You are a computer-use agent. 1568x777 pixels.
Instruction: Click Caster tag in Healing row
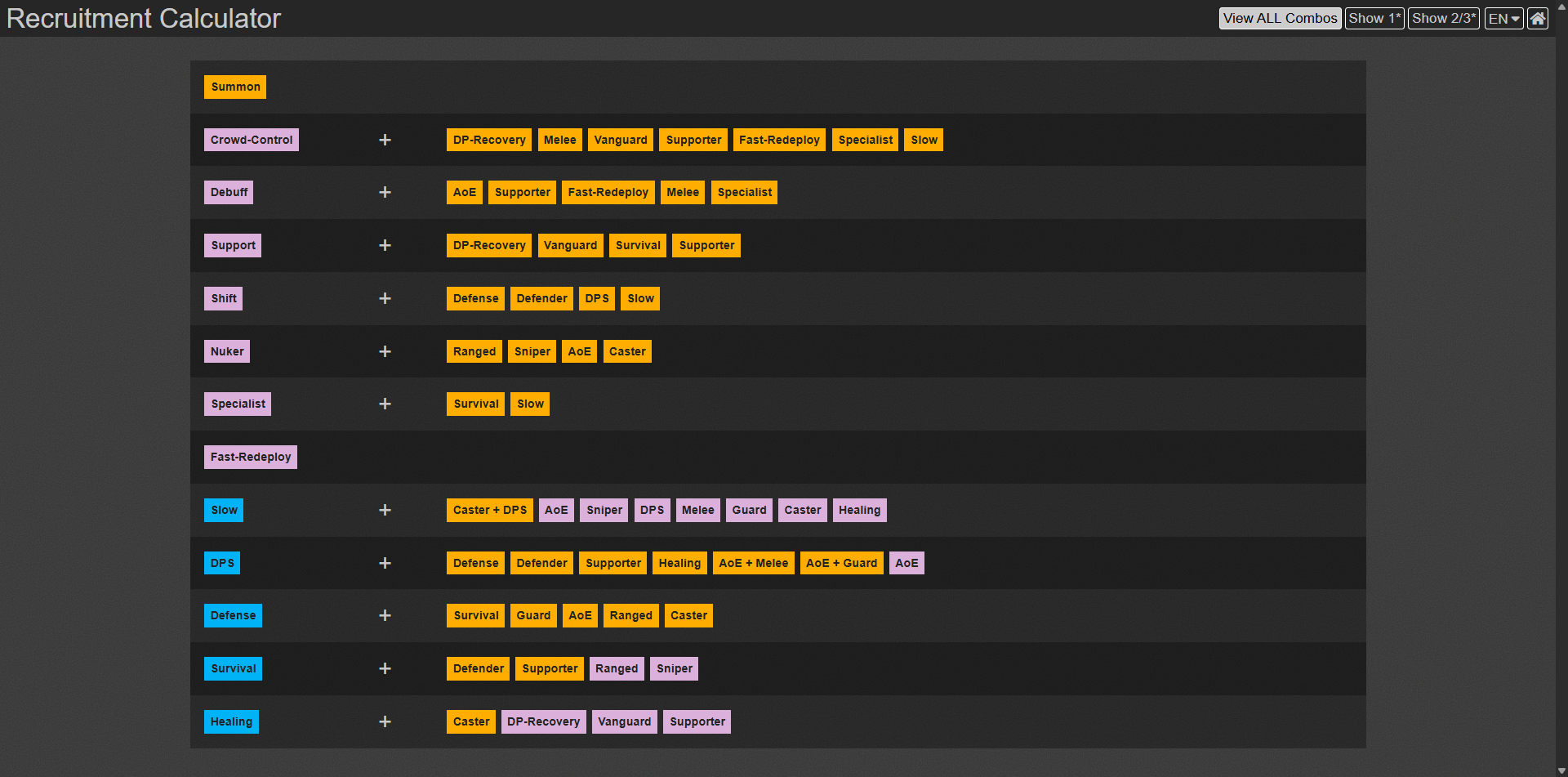tap(471, 721)
